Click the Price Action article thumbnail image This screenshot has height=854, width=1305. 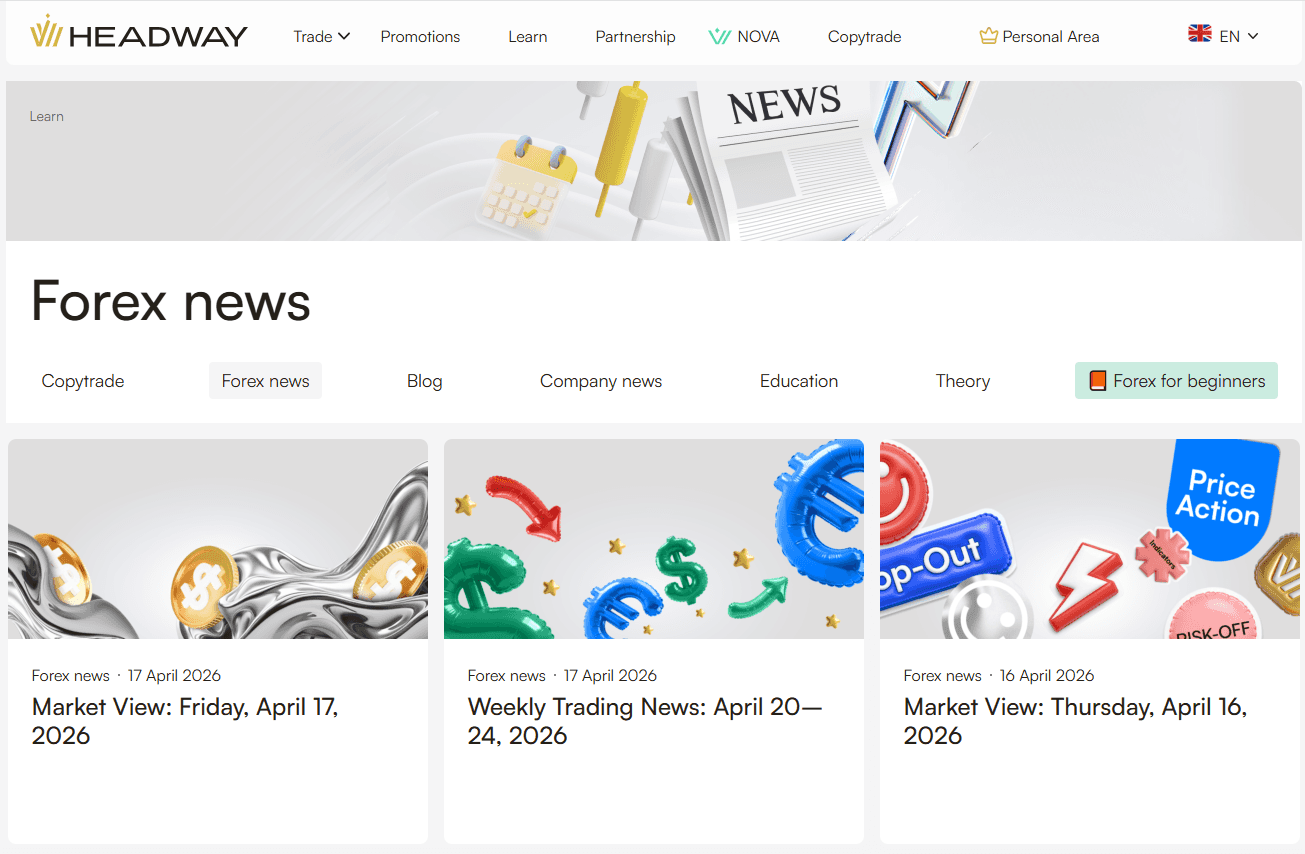[x=1089, y=539]
